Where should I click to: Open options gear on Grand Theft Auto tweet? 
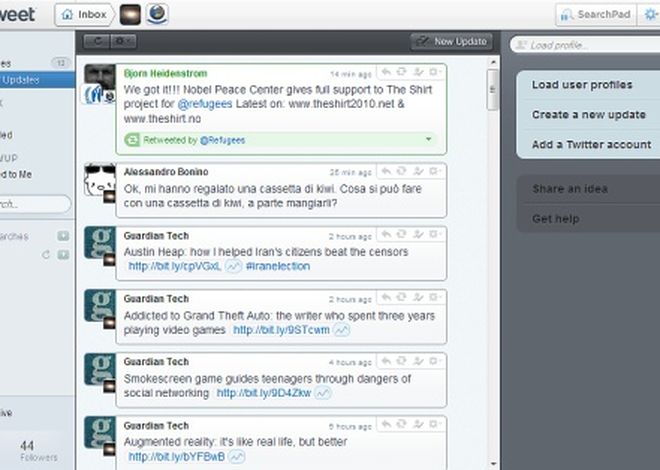(x=434, y=297)
